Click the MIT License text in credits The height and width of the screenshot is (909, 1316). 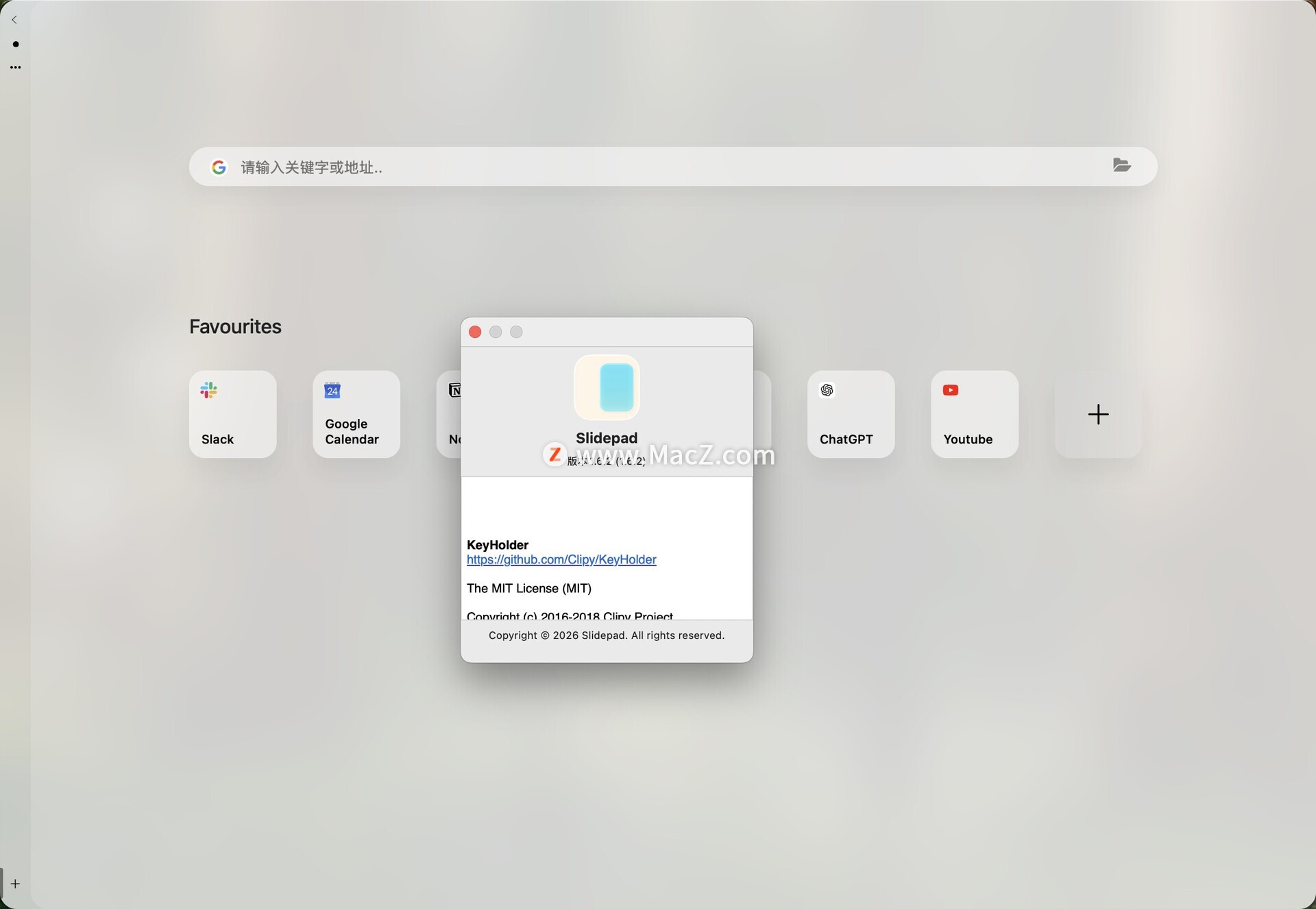528,588
